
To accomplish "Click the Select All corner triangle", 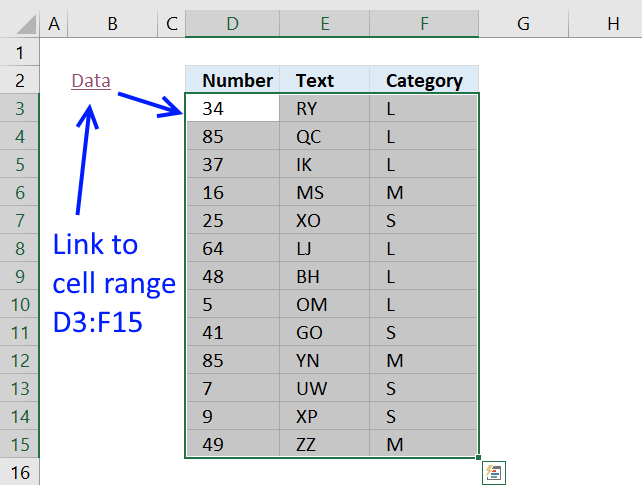I will click(26, 25).
